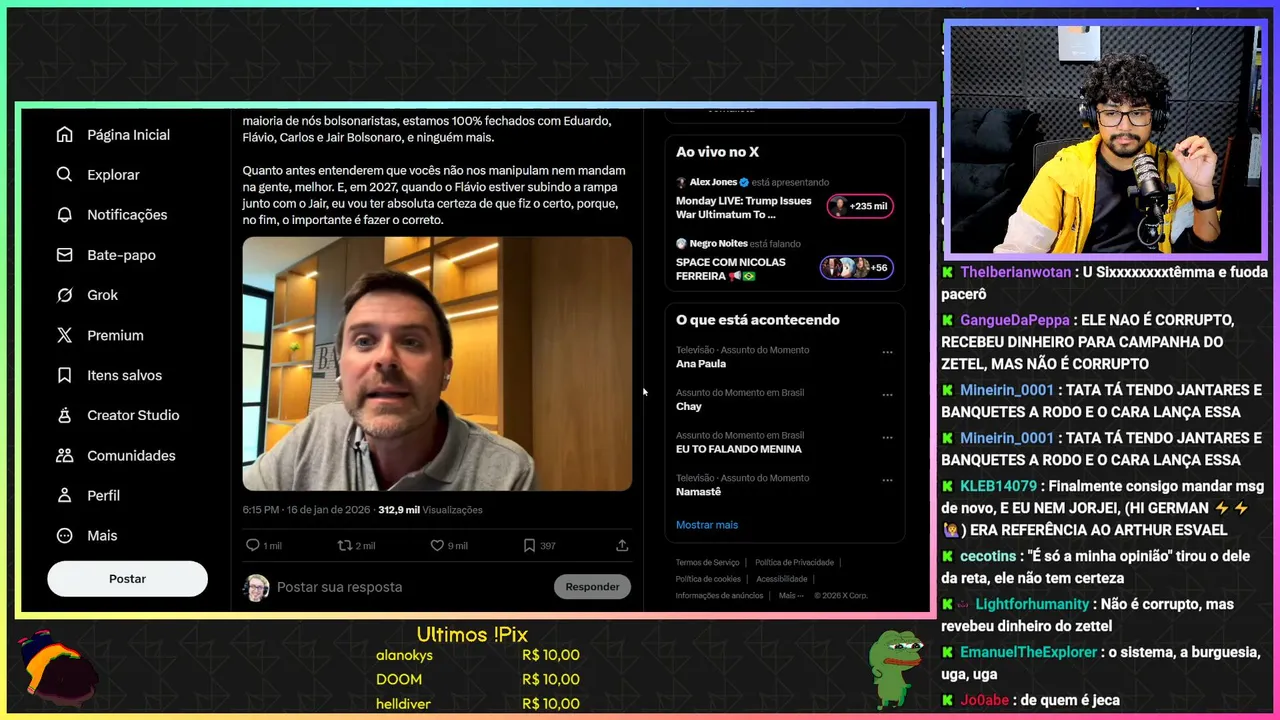Open Bate-papo envelope icon
Image resolution: width=1280 pixels, height=720 pixels.
pos(65,255)
